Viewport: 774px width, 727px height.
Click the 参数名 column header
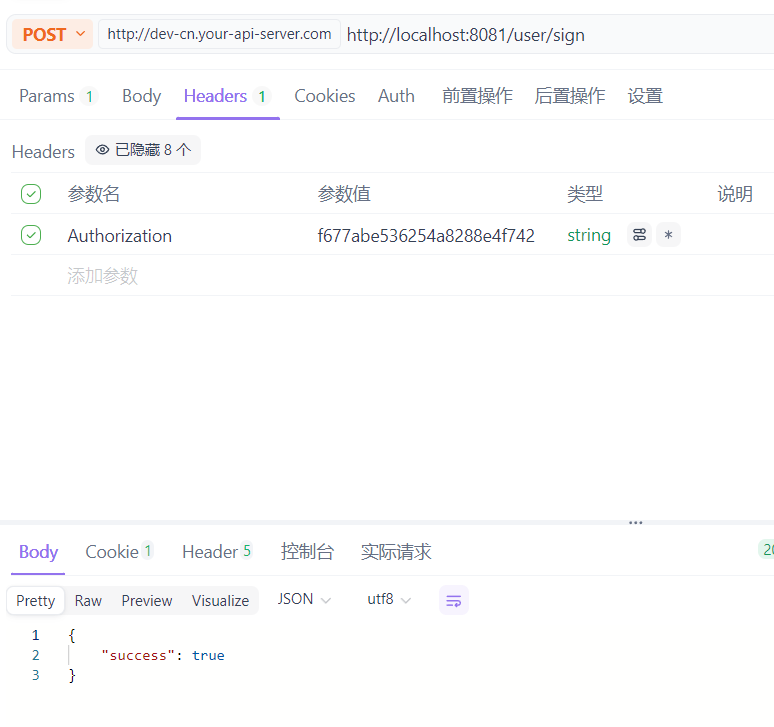click(x=94, y=194)
